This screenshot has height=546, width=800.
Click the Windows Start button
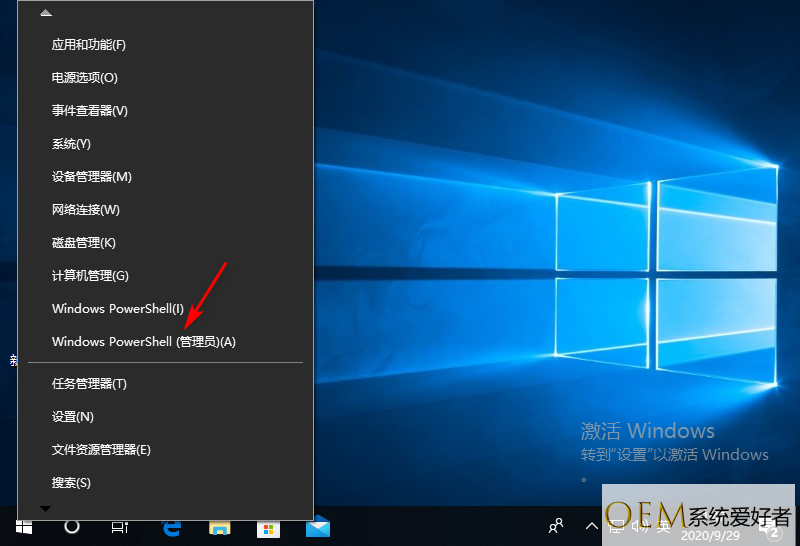(x=24, y=526)
